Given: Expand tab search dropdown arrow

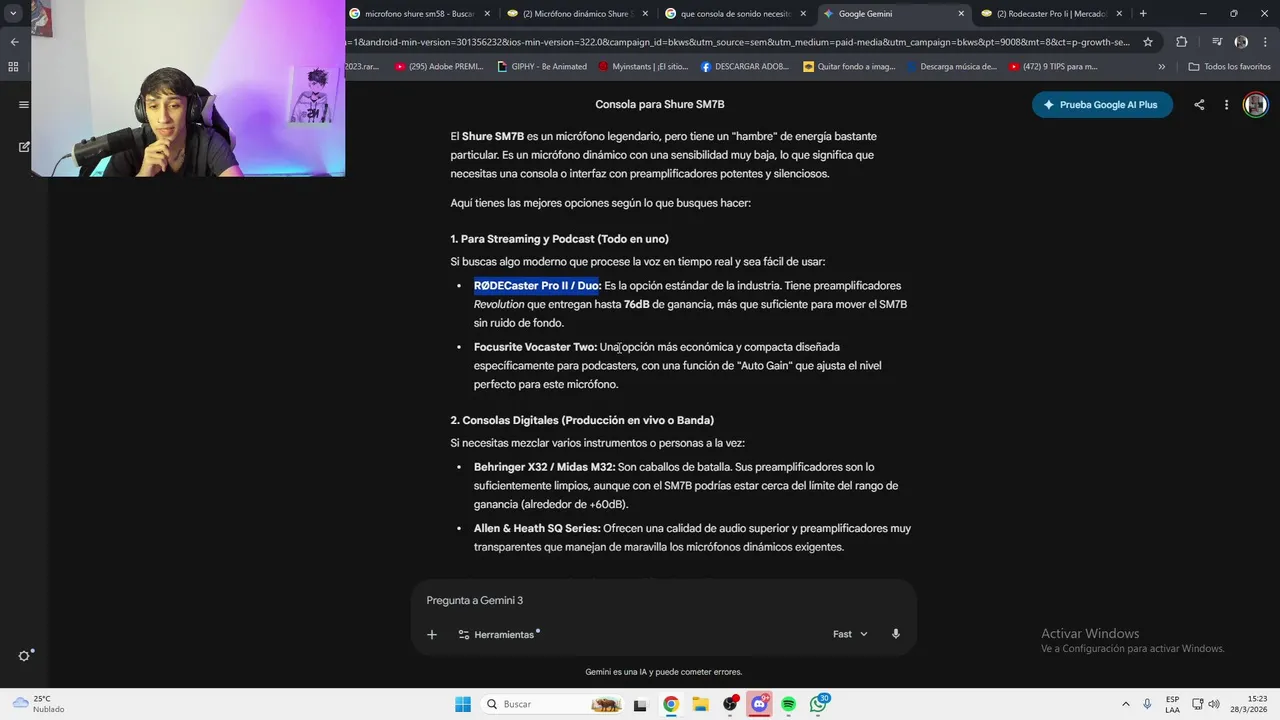Looking at the screenshot, I should [13, 14].
